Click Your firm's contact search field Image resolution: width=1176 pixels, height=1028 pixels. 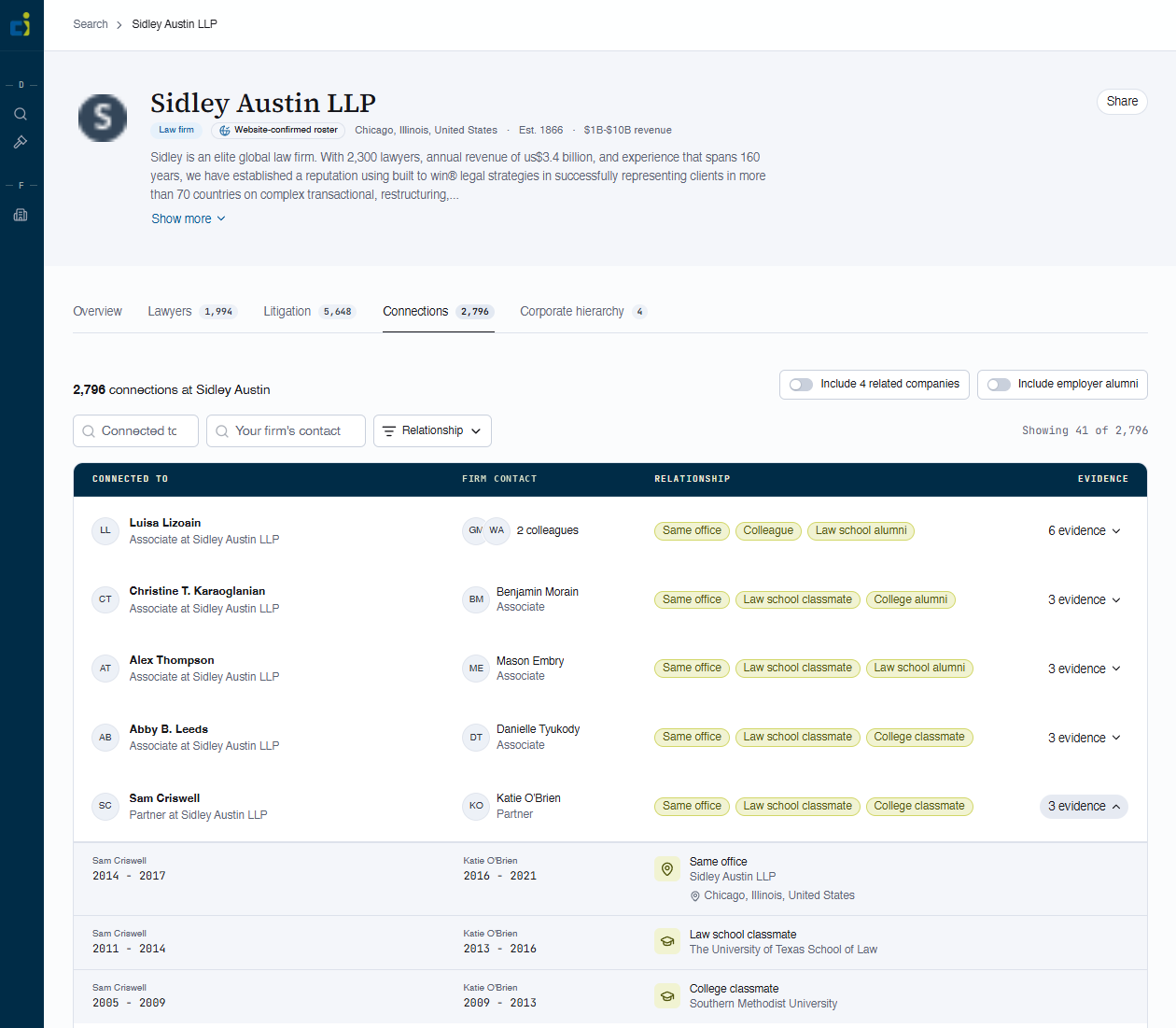tap(286, 431)
